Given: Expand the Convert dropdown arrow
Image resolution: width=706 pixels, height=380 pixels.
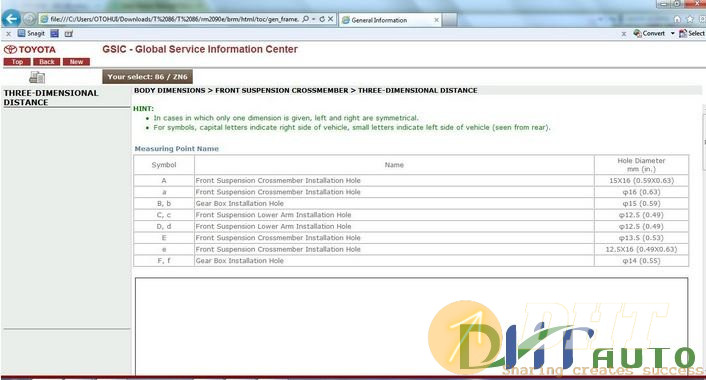Looking at the screenshot, I should pos(673,33).
